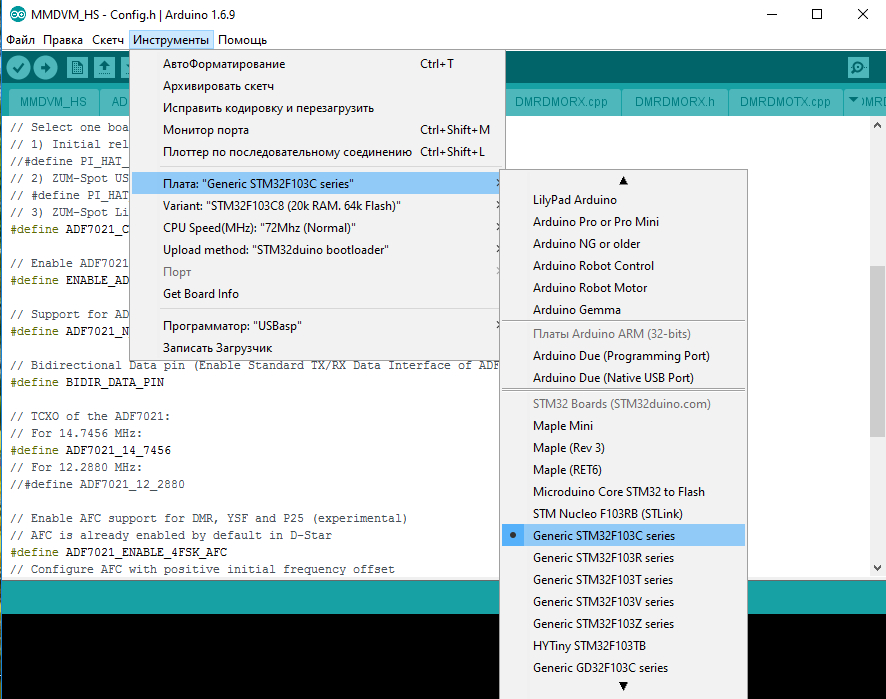Open the Serial Monitor magnifier icon

tap(858, 67)
